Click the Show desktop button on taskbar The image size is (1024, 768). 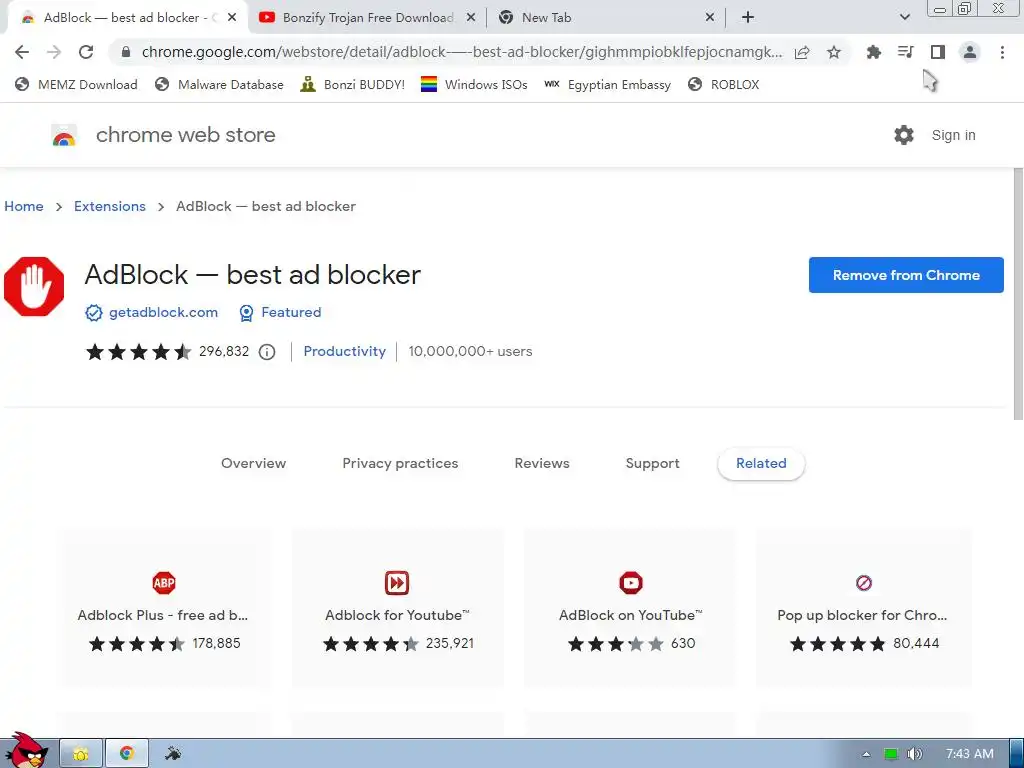[x=1016, y=754]
